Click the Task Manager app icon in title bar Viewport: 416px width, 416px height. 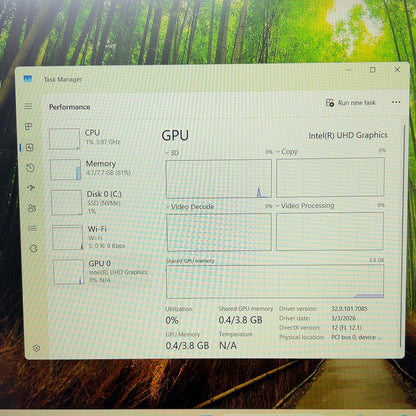click(28, 79)
